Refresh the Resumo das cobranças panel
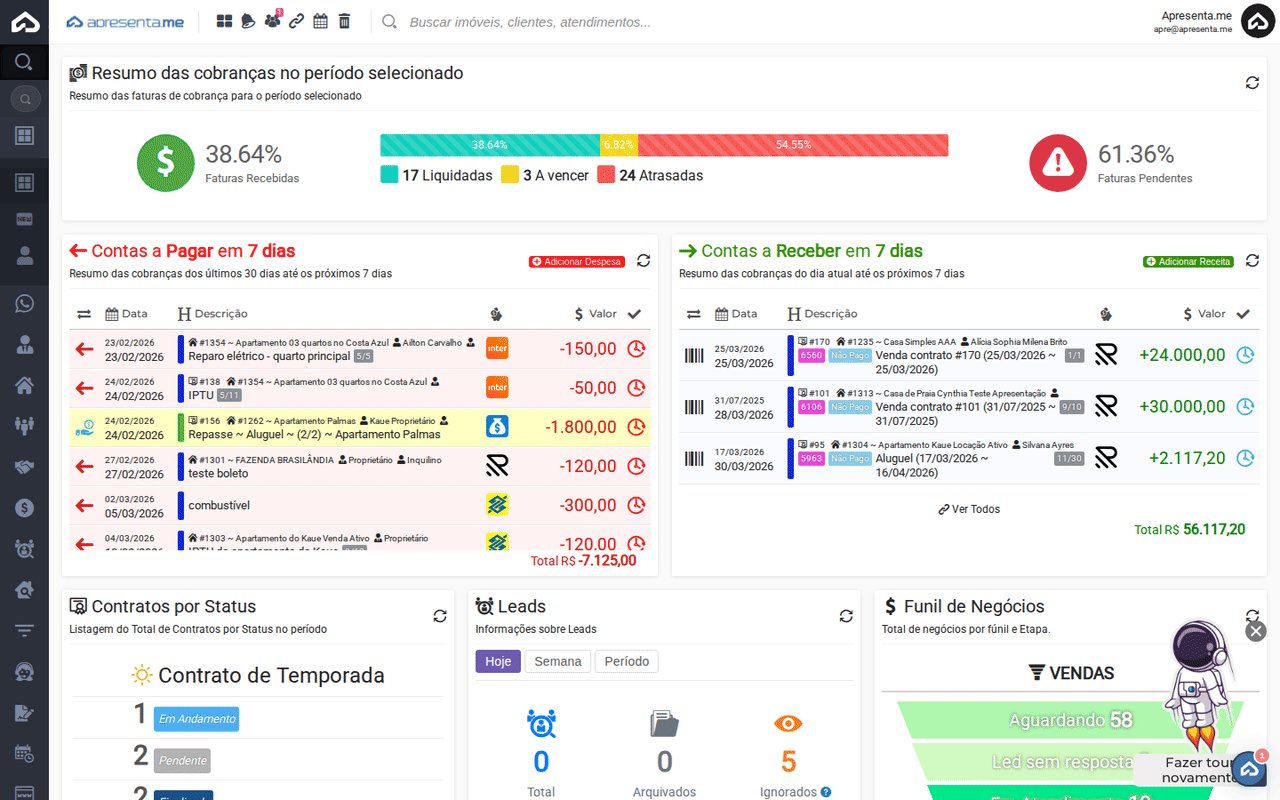1280x800 pixels. click(x=1252, y=83)
